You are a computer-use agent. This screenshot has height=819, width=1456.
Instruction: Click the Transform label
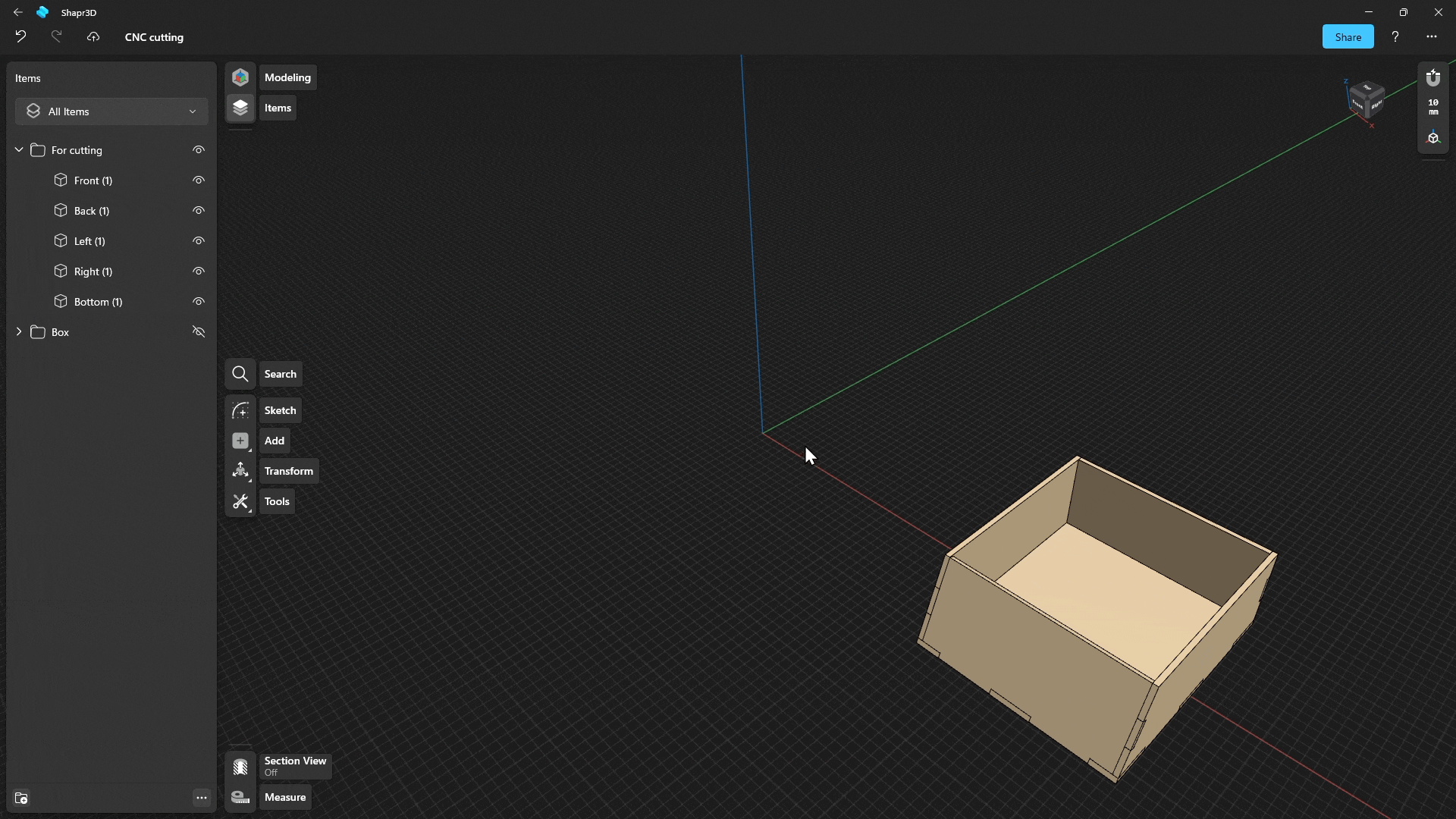(288, 471)
